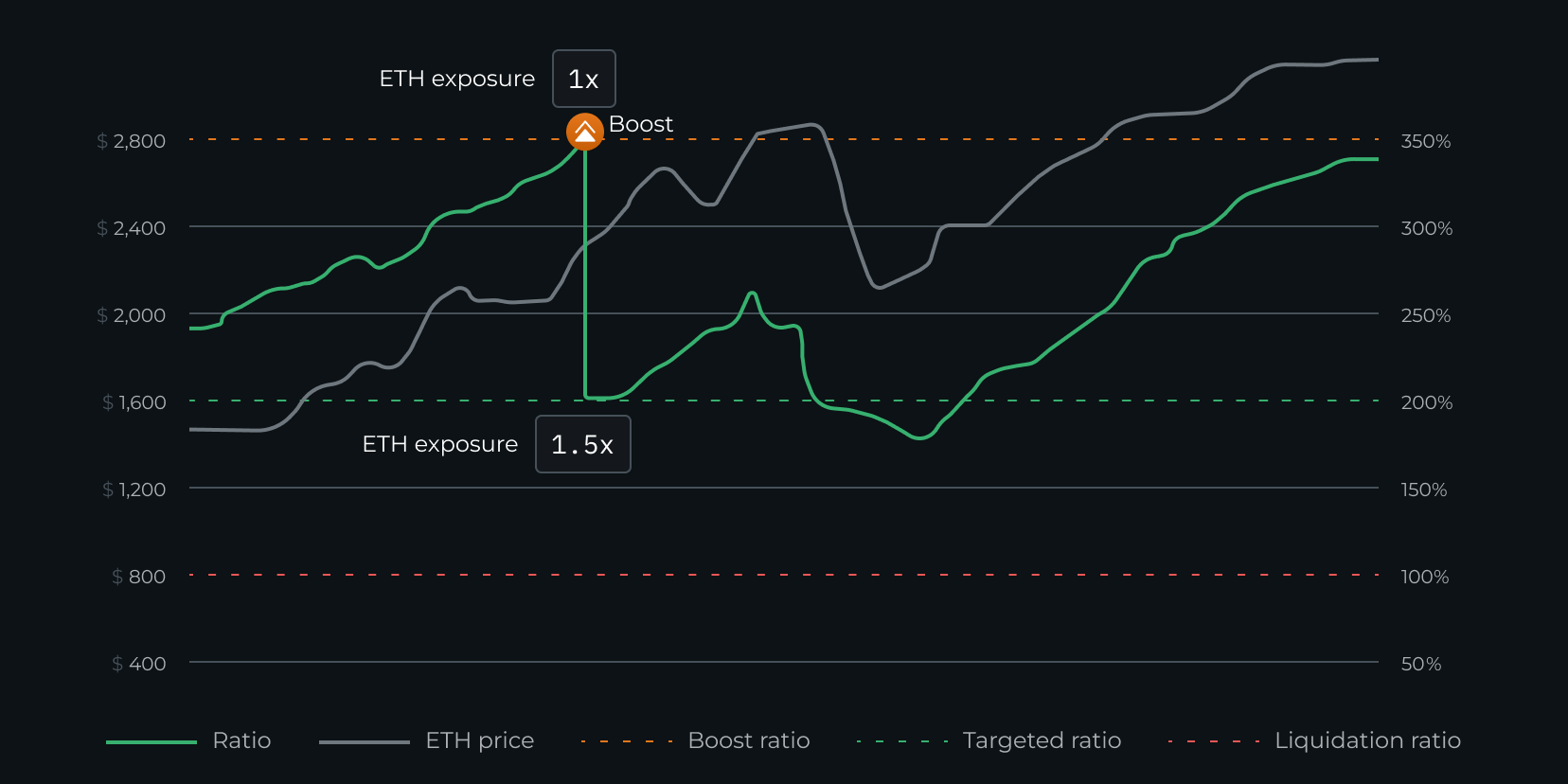Click the Boost label next to marker

coord(641,124)
